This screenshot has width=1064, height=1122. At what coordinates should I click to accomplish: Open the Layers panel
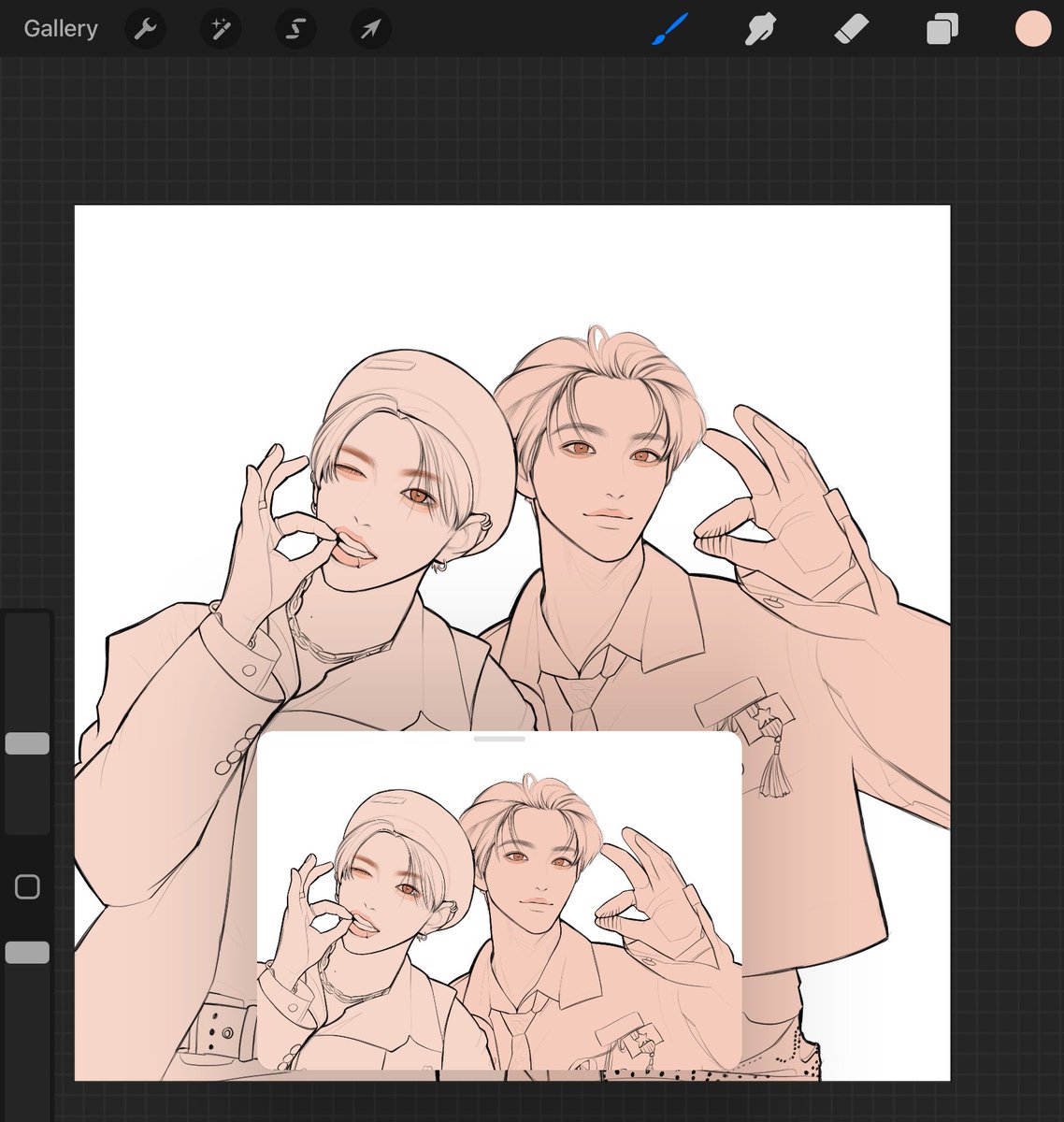pyautogui.click(x=942, y=30)
